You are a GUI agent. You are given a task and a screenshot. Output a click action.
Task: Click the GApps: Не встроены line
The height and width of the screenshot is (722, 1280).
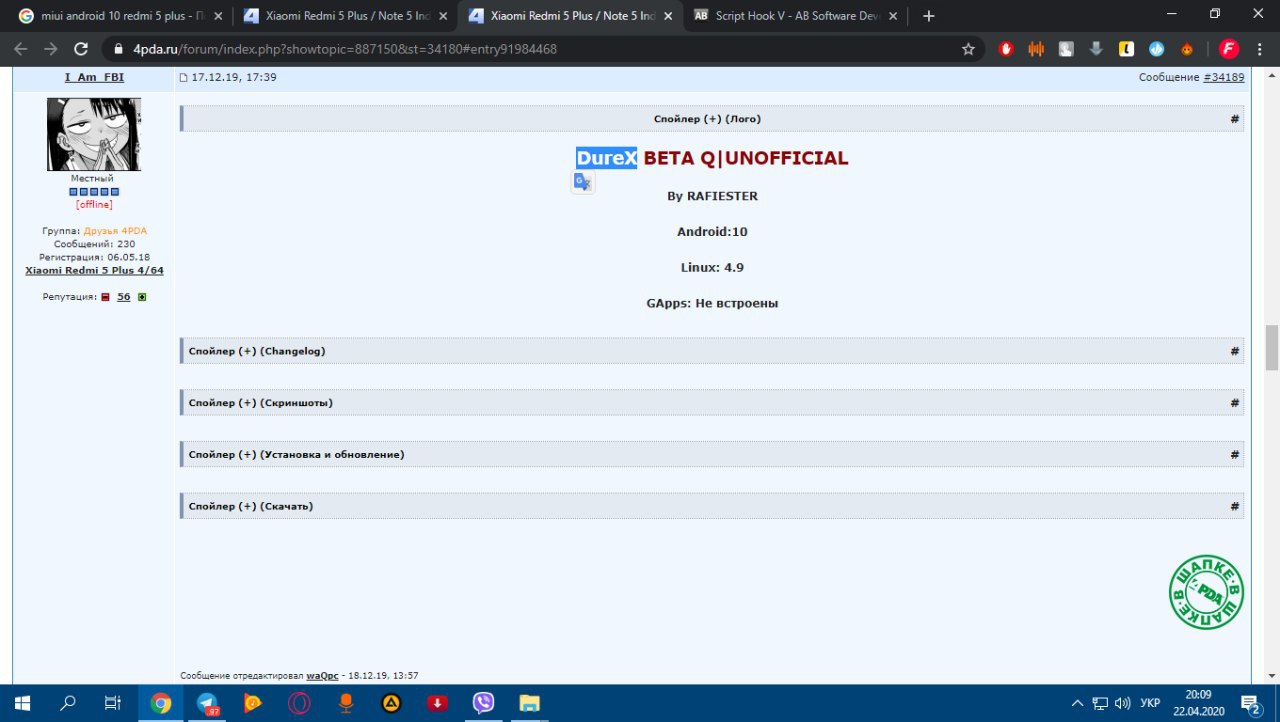coord(712,303)
